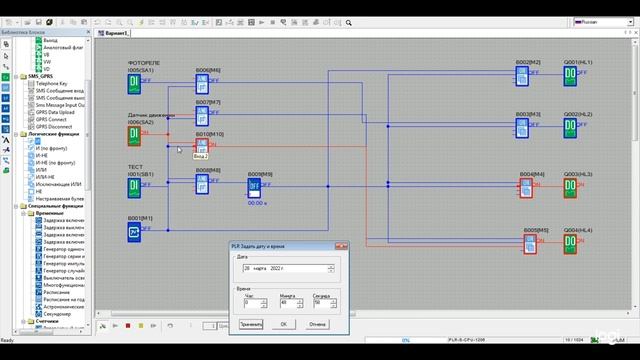The width and height of the screenshot is (640, 360).
Task: Collapse the Логические функции folder
Action: pyautogui.click(x=16, y=134)
